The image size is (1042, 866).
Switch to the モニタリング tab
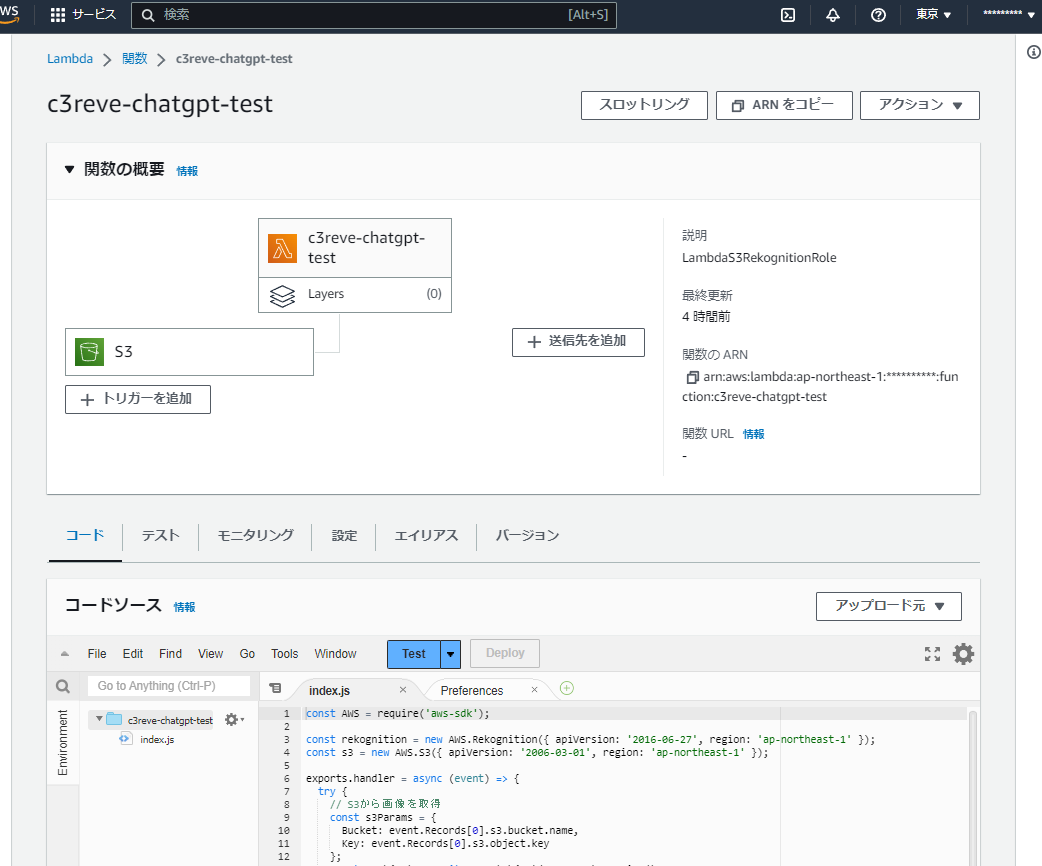255,536
